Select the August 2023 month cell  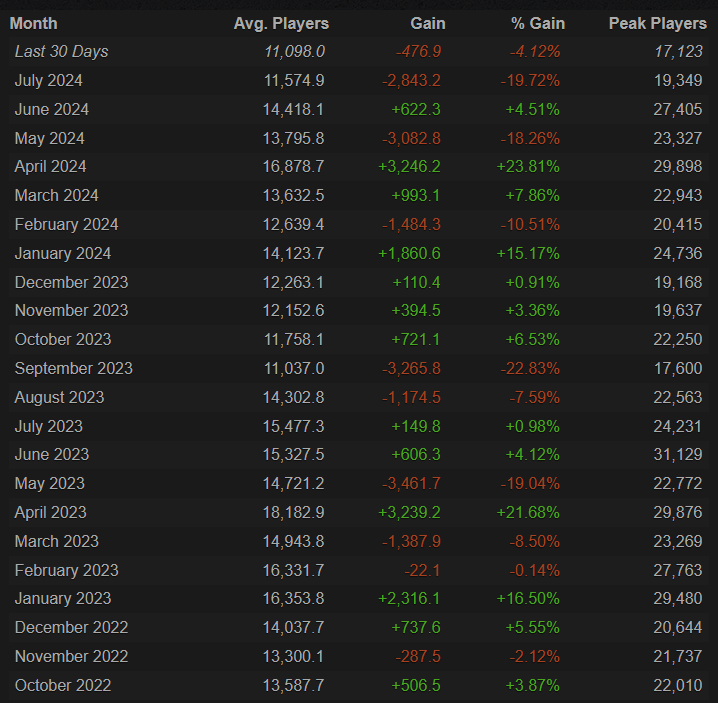(x=60, y=397)
